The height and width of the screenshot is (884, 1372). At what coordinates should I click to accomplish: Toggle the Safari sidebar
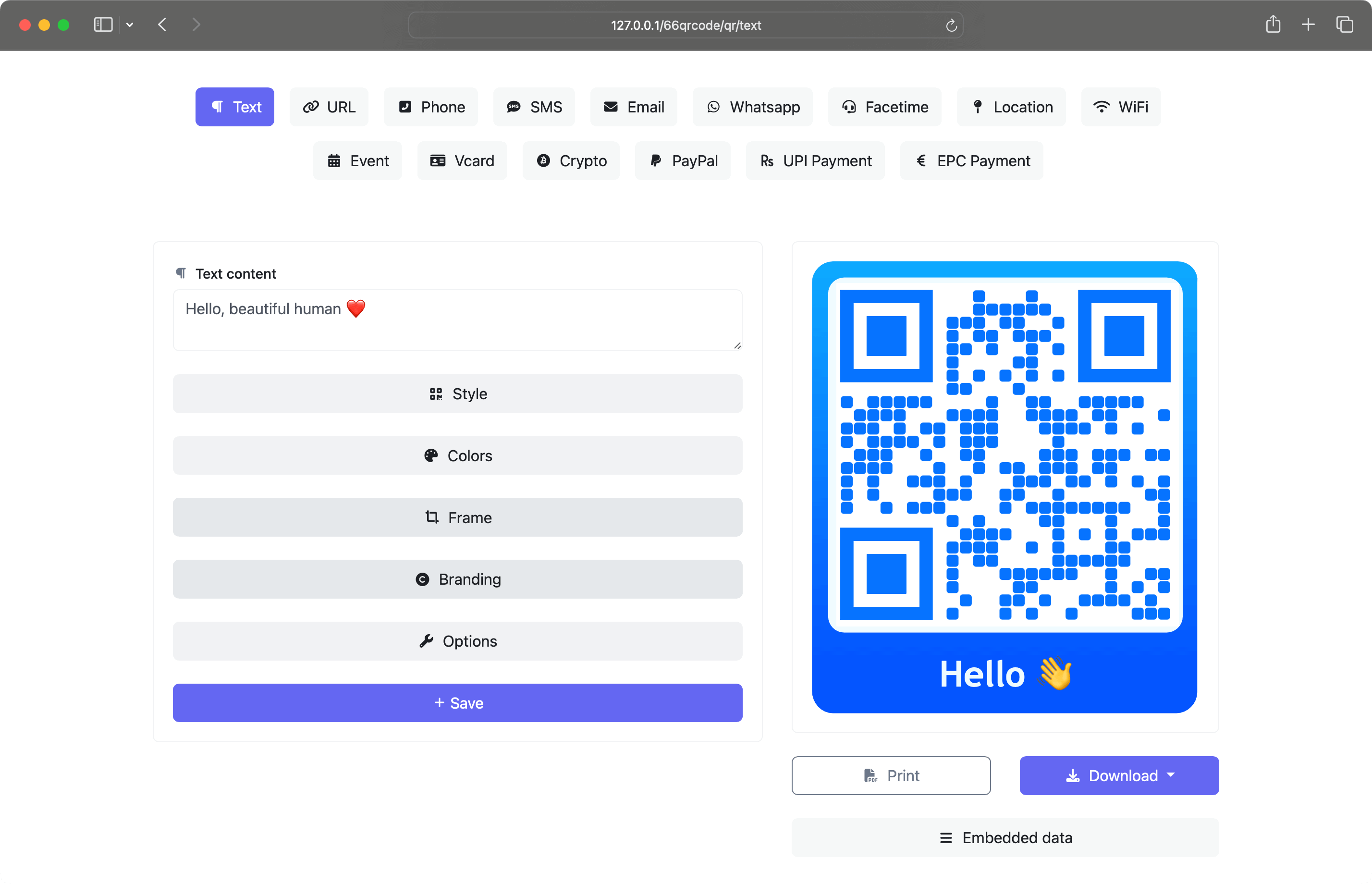(x=103, y=25)
